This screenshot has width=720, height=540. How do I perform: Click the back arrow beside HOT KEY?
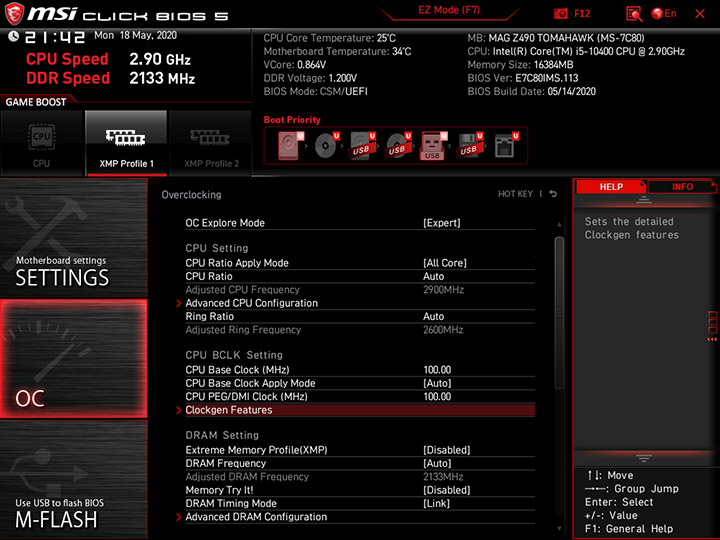click(x=553, y=194)
